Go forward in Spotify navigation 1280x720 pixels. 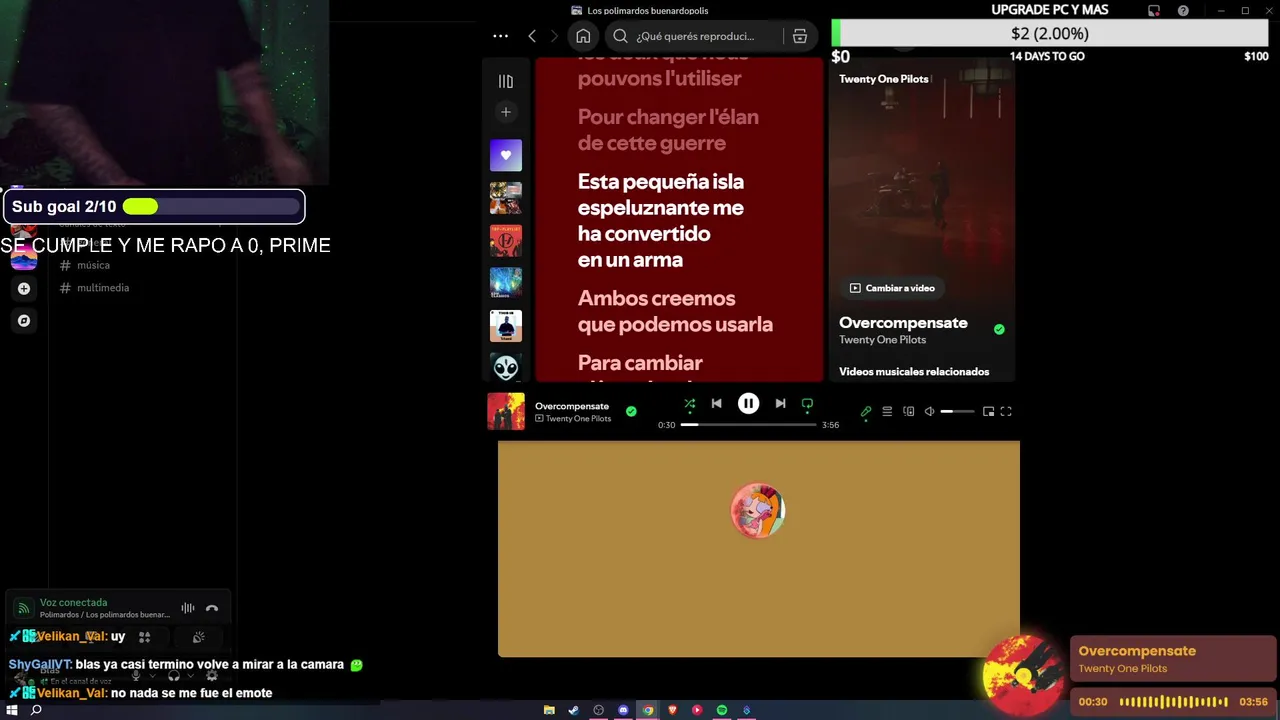[x=554, y=36]
